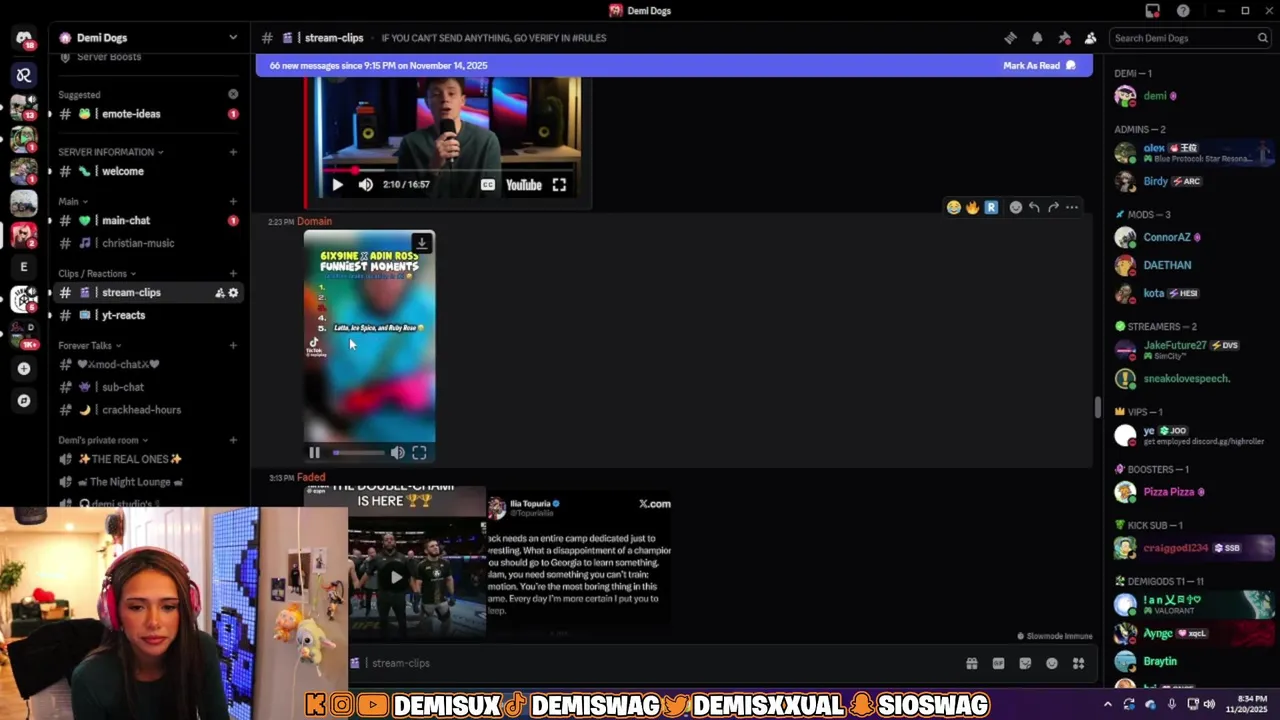Open notification settings bell icon

coord(1037,38)
